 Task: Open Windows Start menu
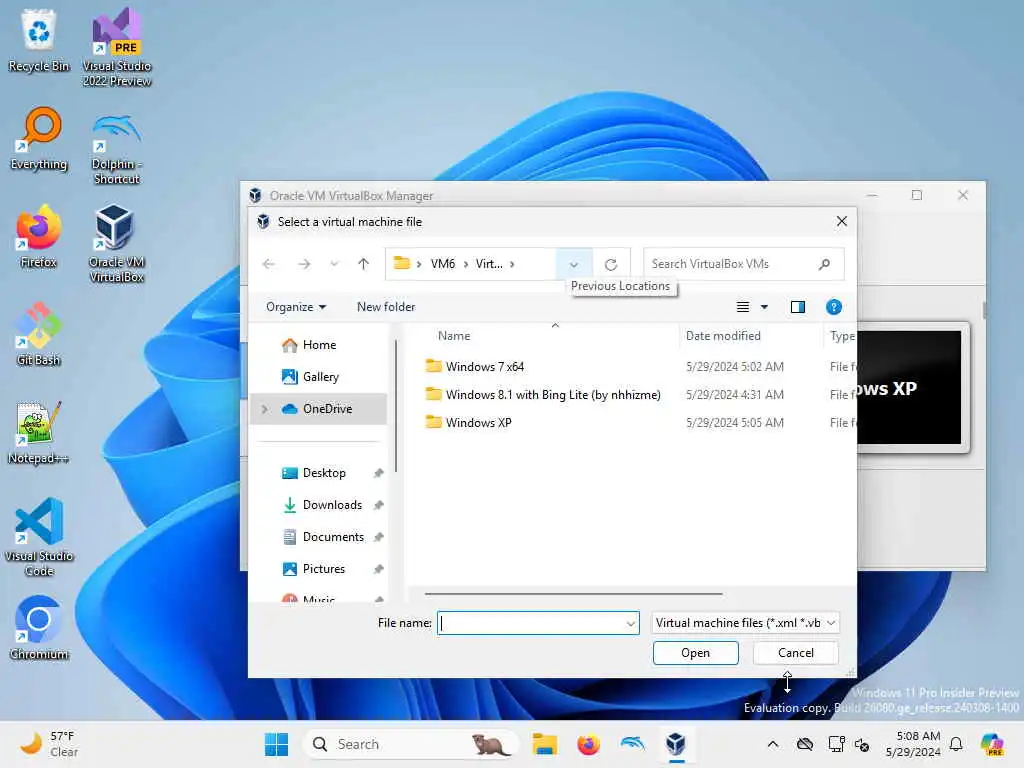tap(276, 744)
